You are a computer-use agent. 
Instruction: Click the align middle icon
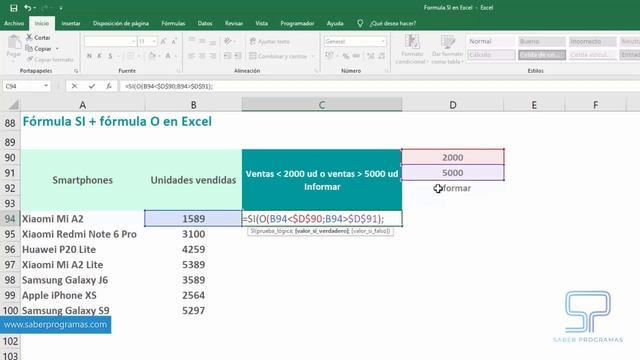202,41
